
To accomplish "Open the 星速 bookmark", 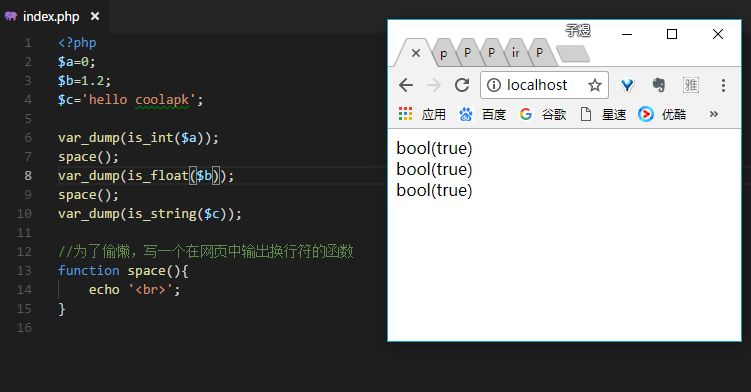I will click(603, 114).
